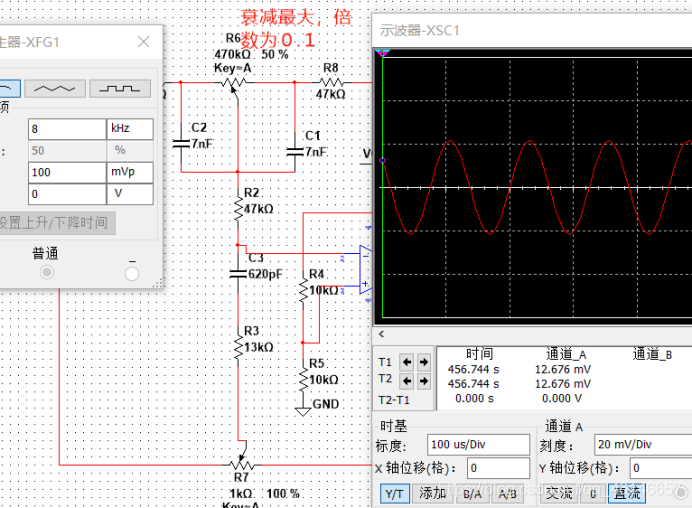Image resolution: width=692 pixels, height=508 pixels.
Task: Click the set rise/fall time button
Action: pos(56,223)
